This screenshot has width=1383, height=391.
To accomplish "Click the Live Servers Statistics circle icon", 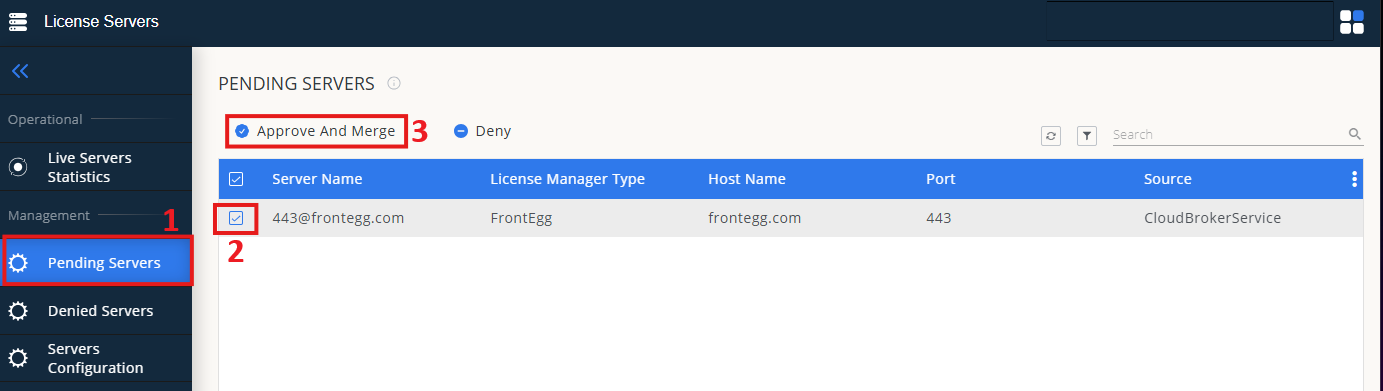I will pyautogui.click(x=18, y=167).
